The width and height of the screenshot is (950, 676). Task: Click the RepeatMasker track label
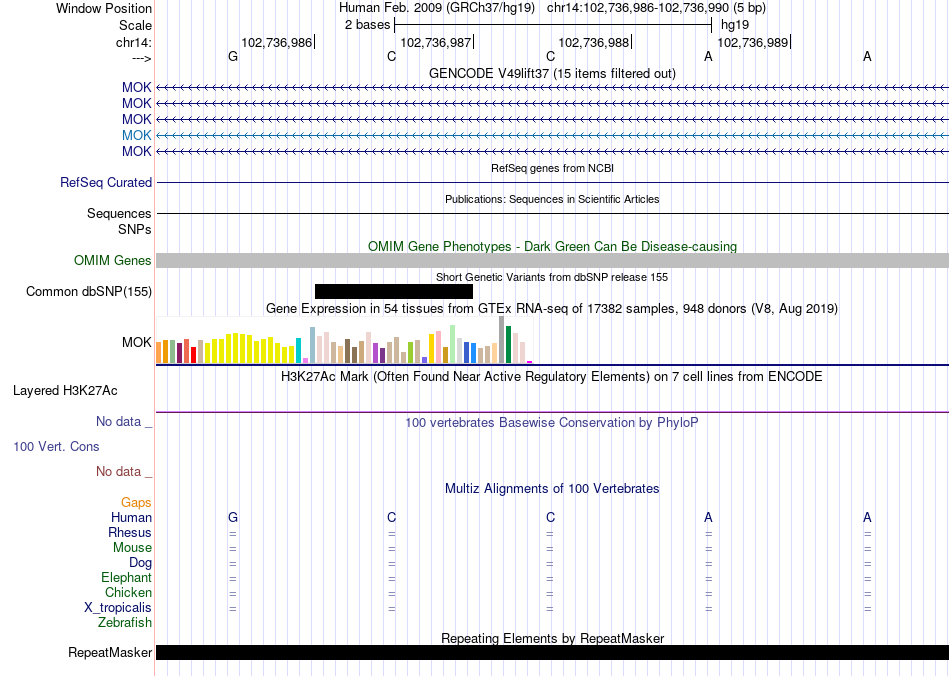tap(110, 652)
